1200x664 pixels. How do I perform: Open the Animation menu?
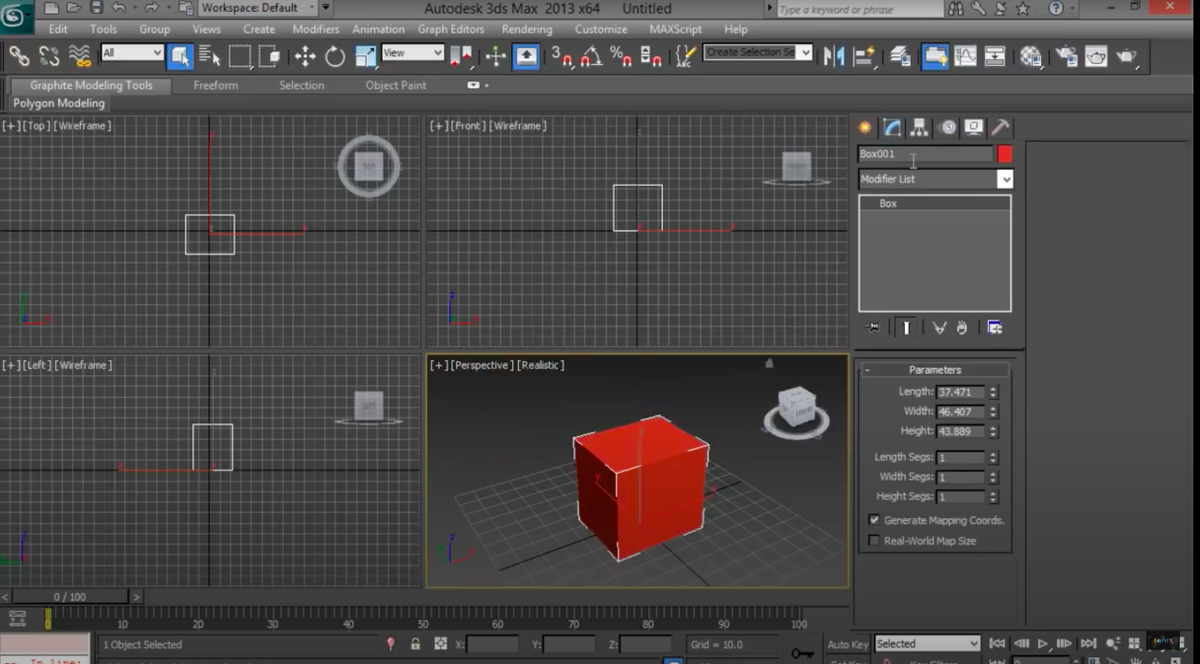(379, 30)
